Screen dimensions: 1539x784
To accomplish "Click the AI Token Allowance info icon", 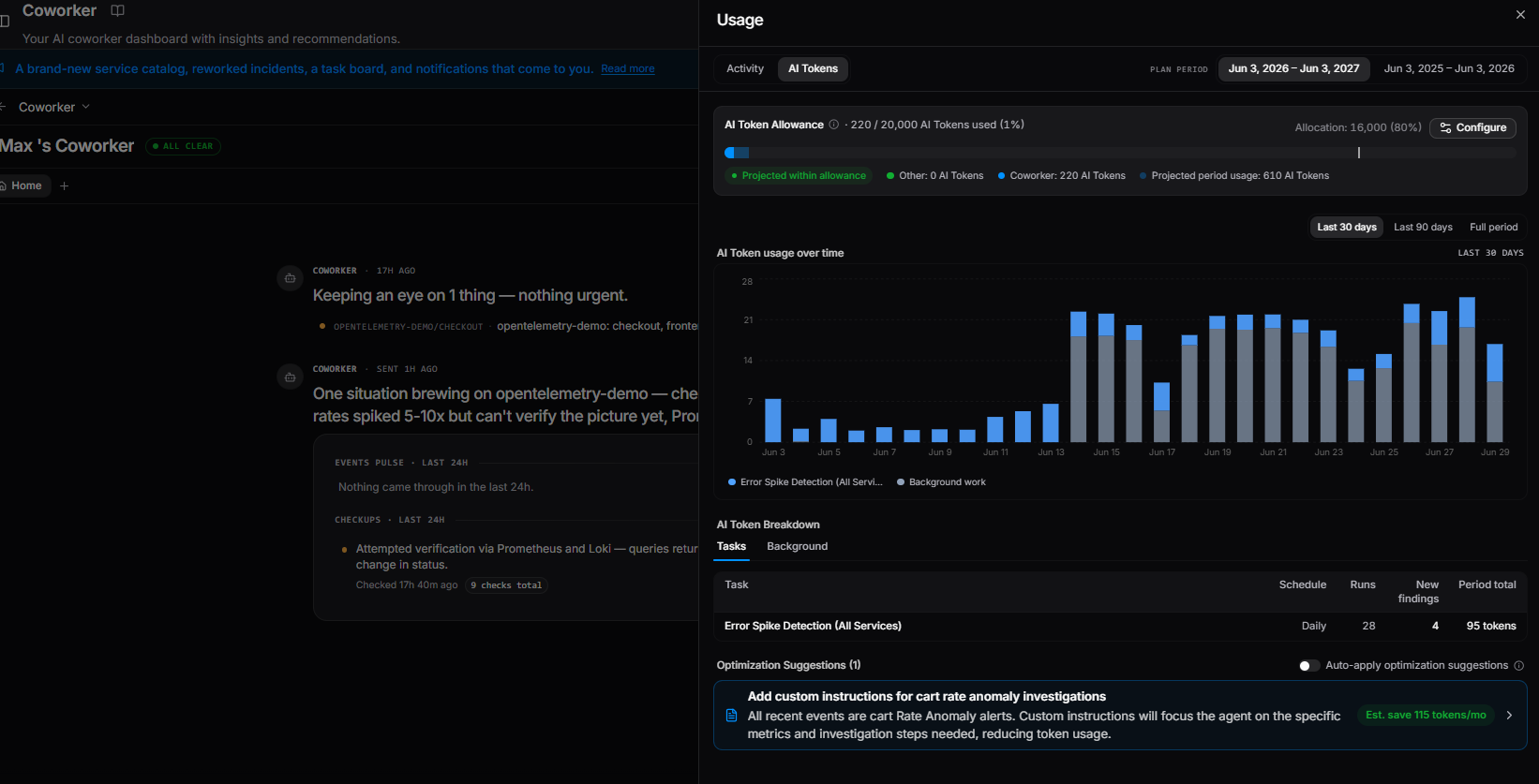I will pyautogui.click(x=833, y=125).
